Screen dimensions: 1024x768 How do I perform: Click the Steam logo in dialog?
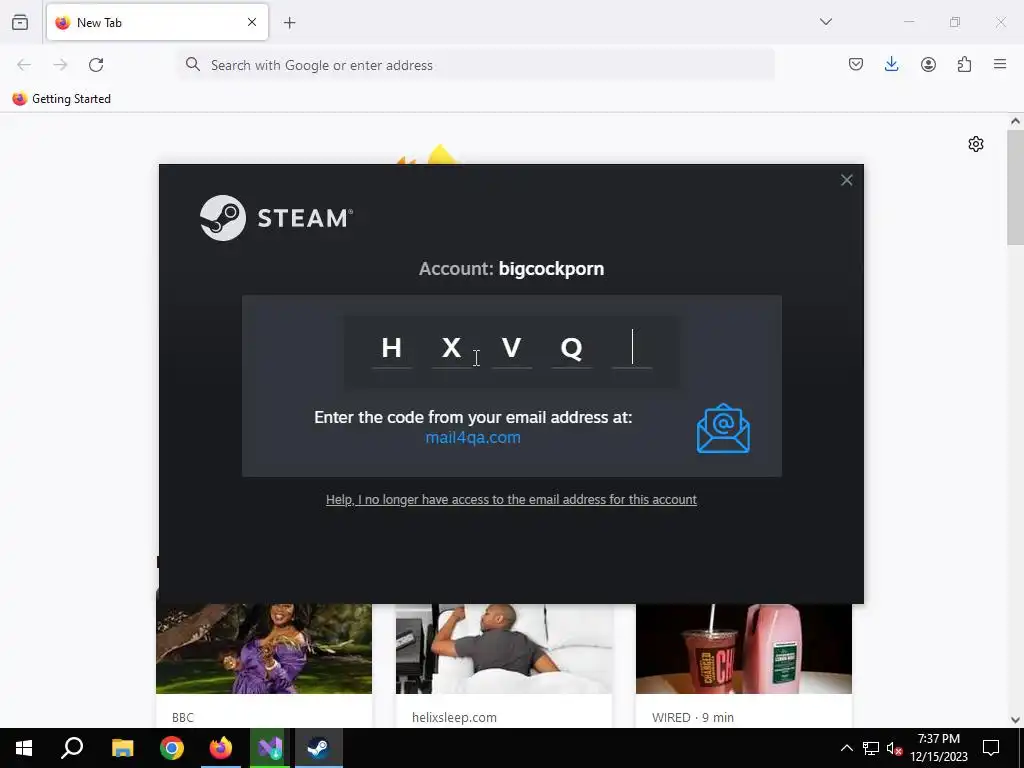click(276, 218)
